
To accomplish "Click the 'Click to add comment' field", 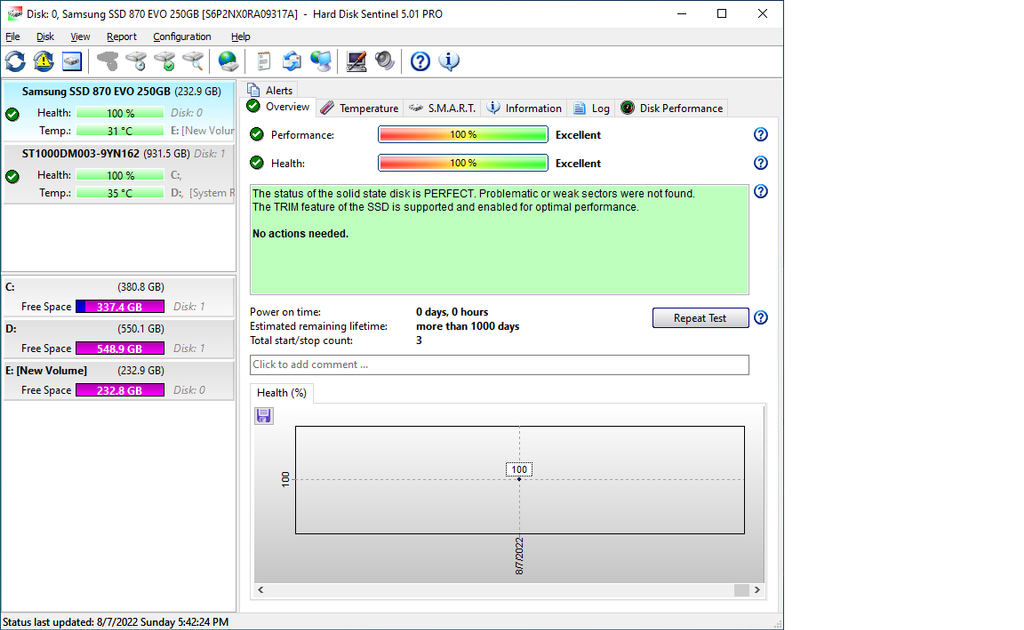I will 499,365.
